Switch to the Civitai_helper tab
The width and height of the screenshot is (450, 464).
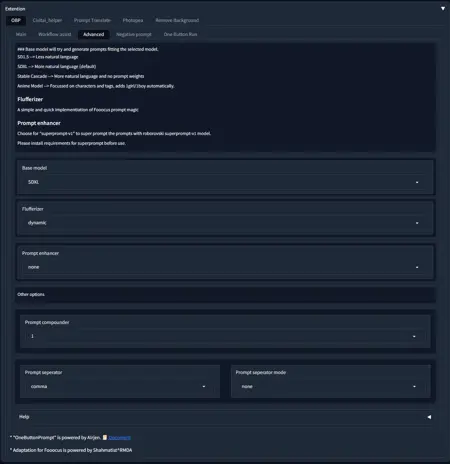click(x=47, y=20)
